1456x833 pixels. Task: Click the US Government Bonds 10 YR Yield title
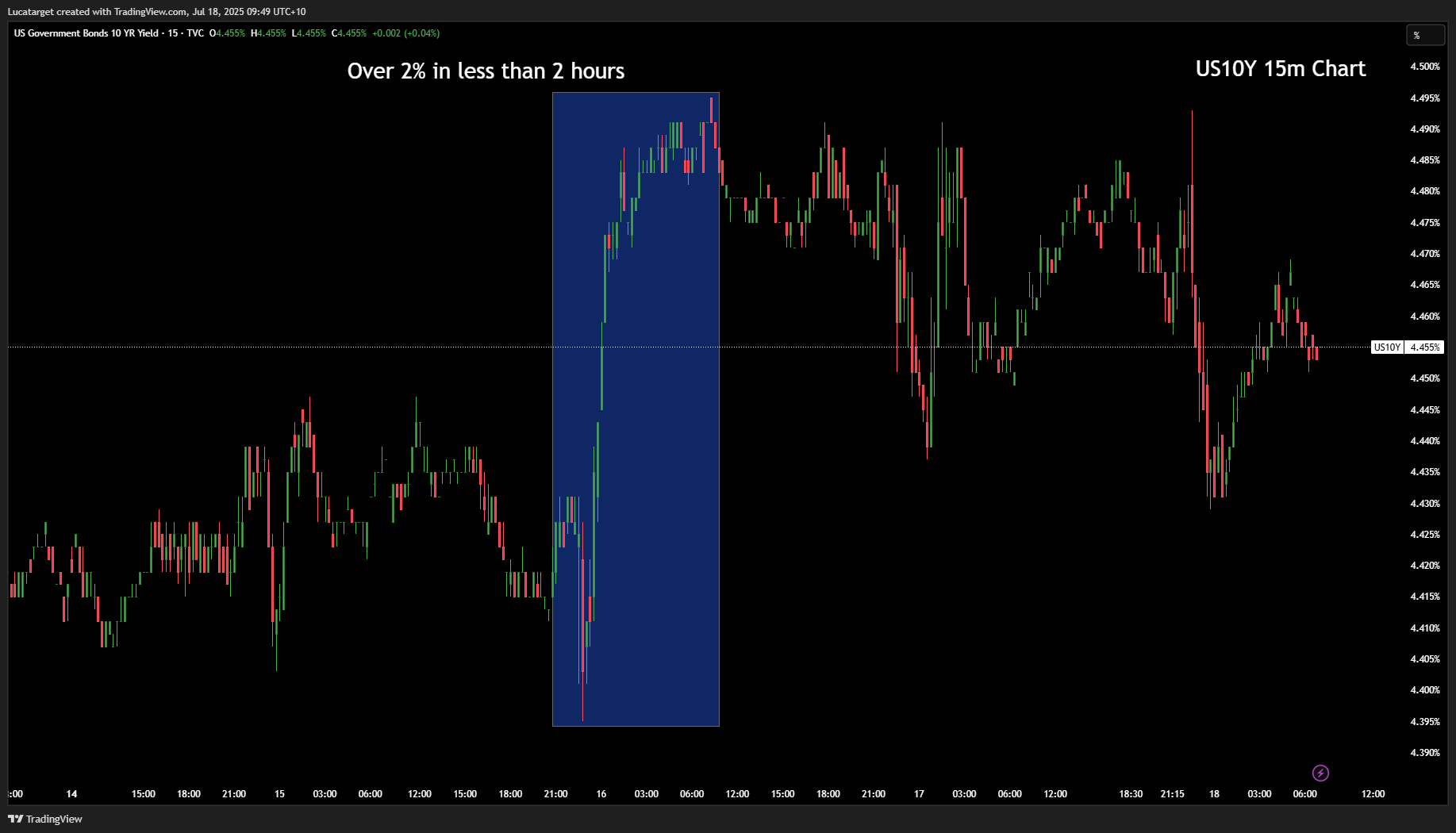(x=86, y=33)
